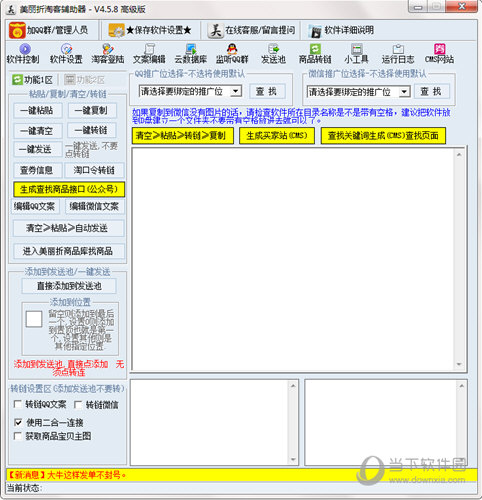
Task: Click 编辑QQ文案 button
Action: point(35,207)
